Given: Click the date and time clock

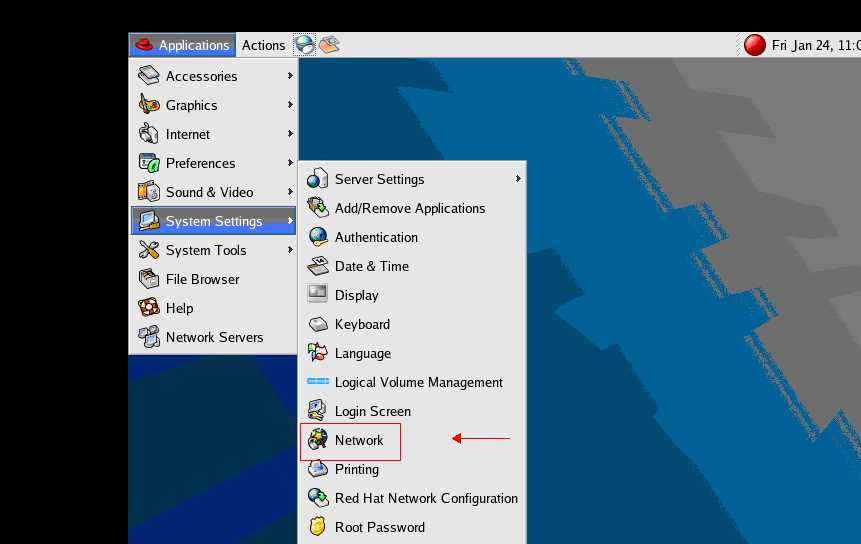Looking at the screenshot, I should tap(816, 45).
